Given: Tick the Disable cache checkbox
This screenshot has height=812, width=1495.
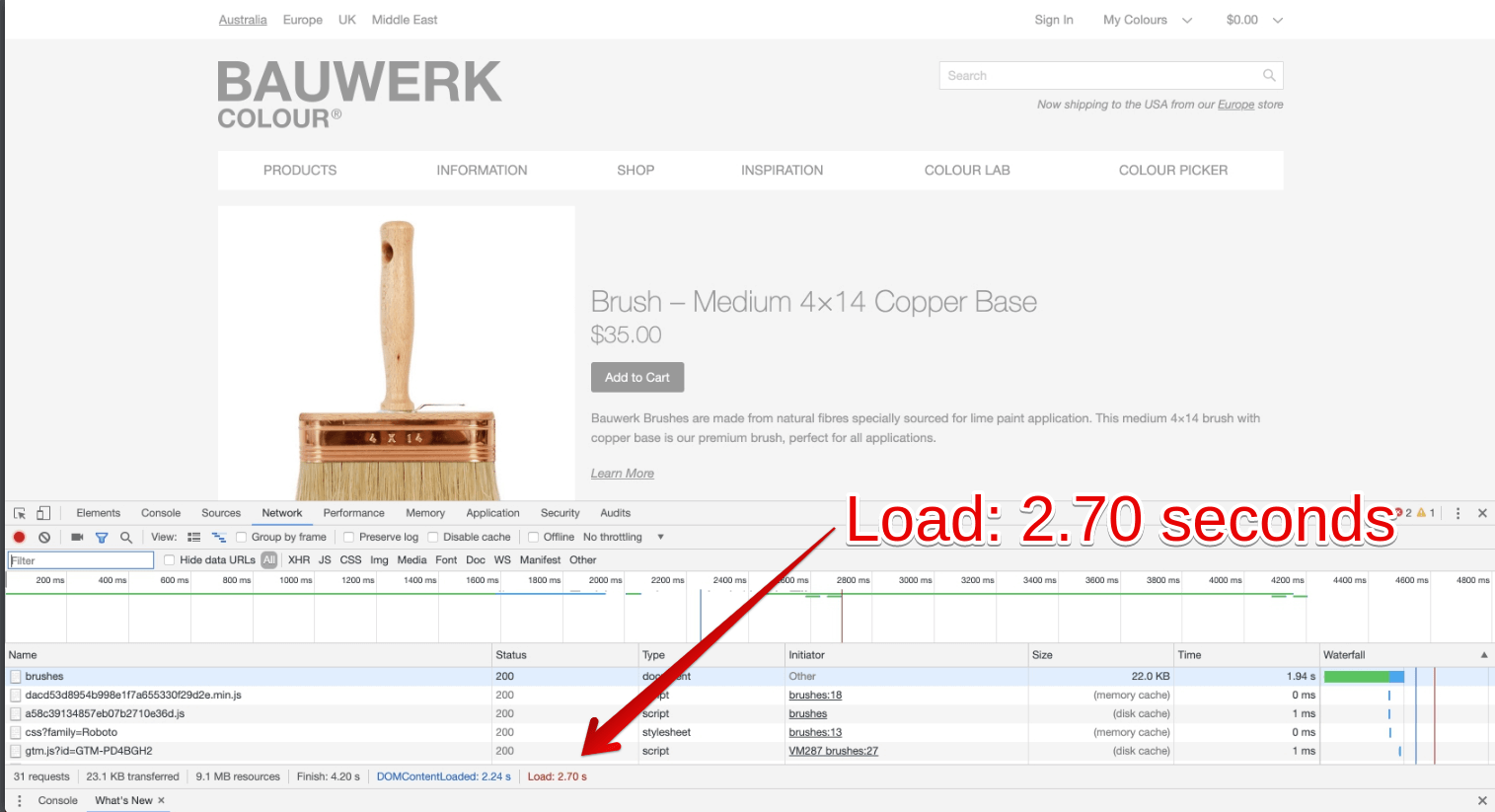Looking at the screenshot, I should coord(432,537).
